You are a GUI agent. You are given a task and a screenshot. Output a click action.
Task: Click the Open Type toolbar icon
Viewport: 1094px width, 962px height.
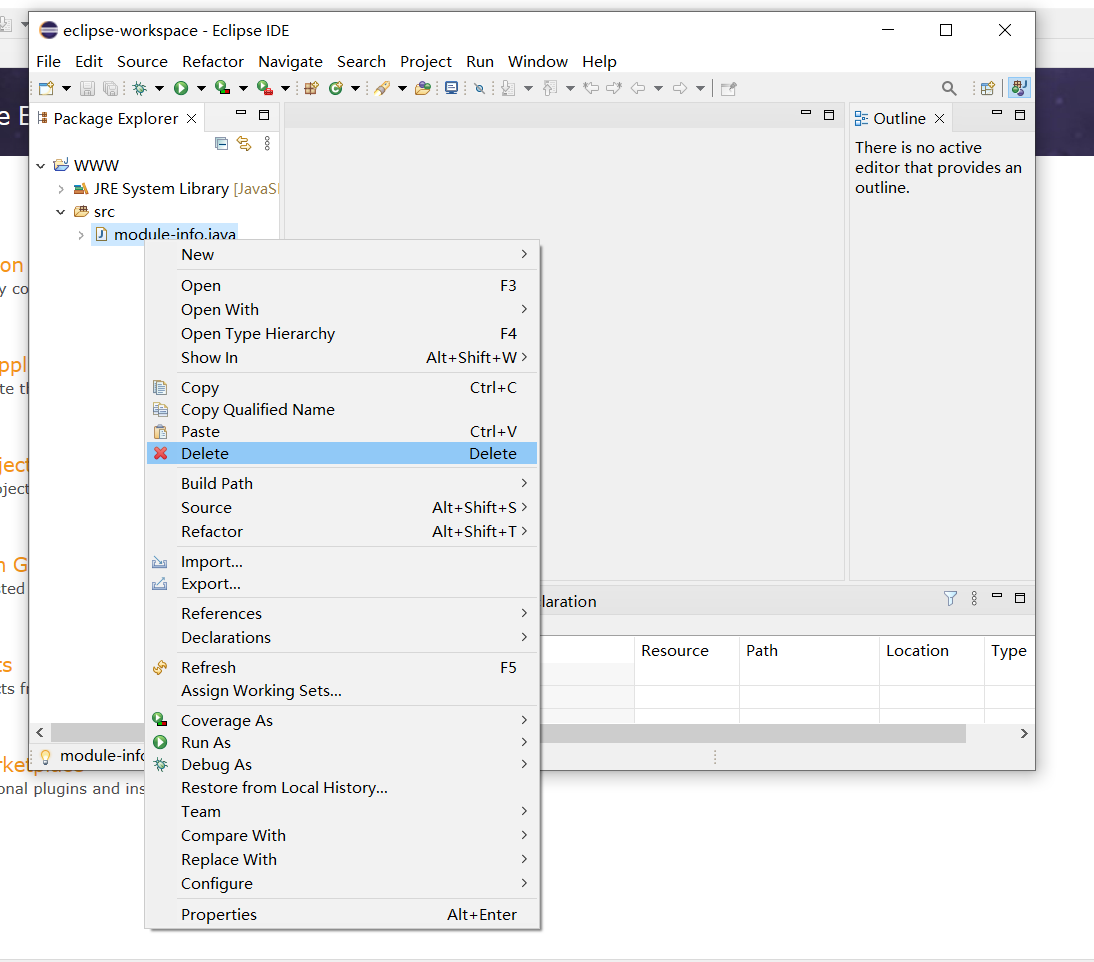pos(382,89)
